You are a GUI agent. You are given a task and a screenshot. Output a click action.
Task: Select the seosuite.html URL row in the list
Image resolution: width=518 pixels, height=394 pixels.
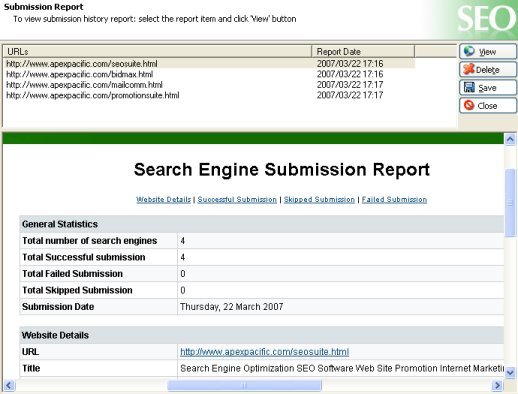click(x=210, y=63)
